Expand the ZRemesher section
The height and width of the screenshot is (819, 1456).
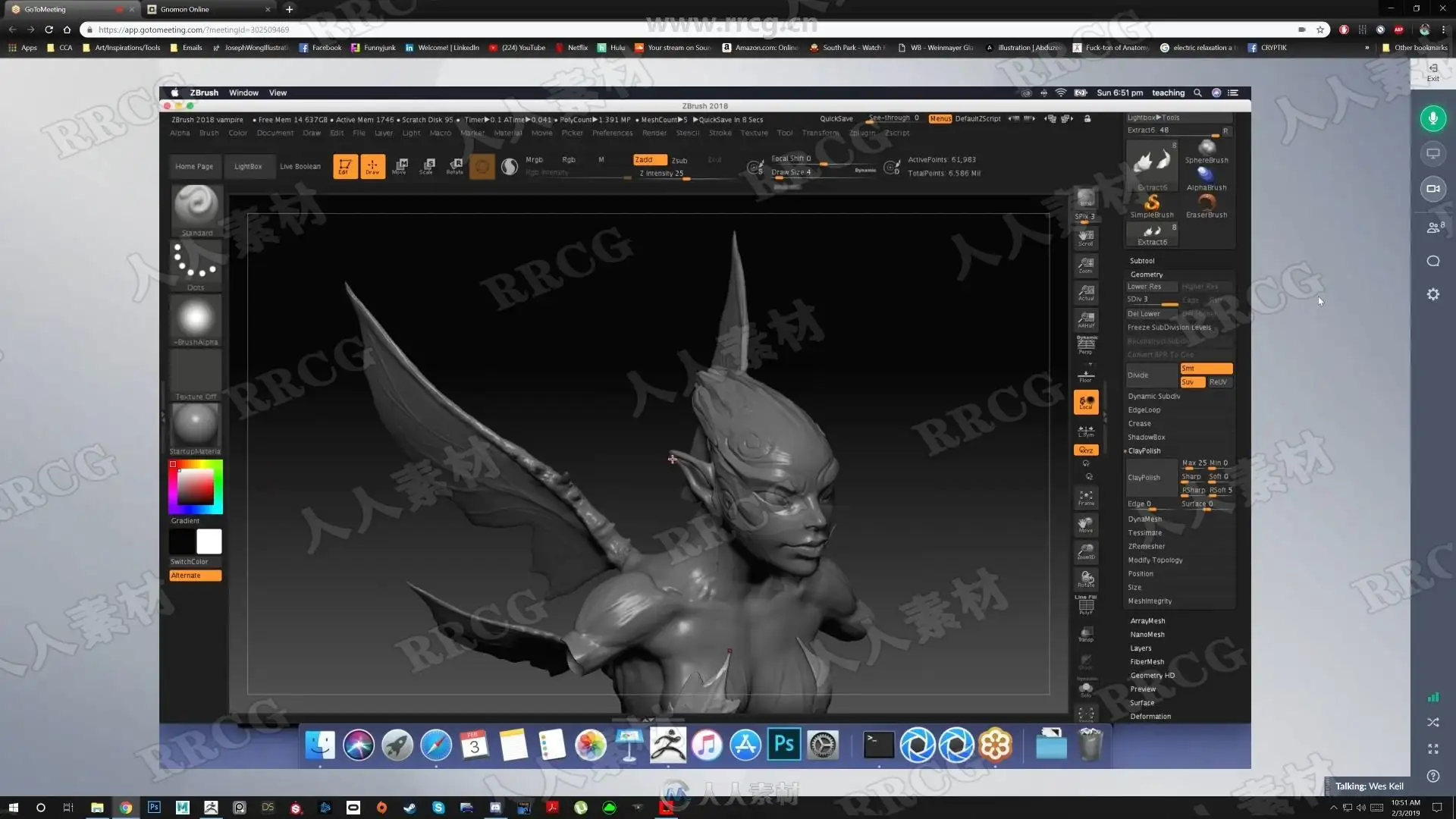(1146, 547)
